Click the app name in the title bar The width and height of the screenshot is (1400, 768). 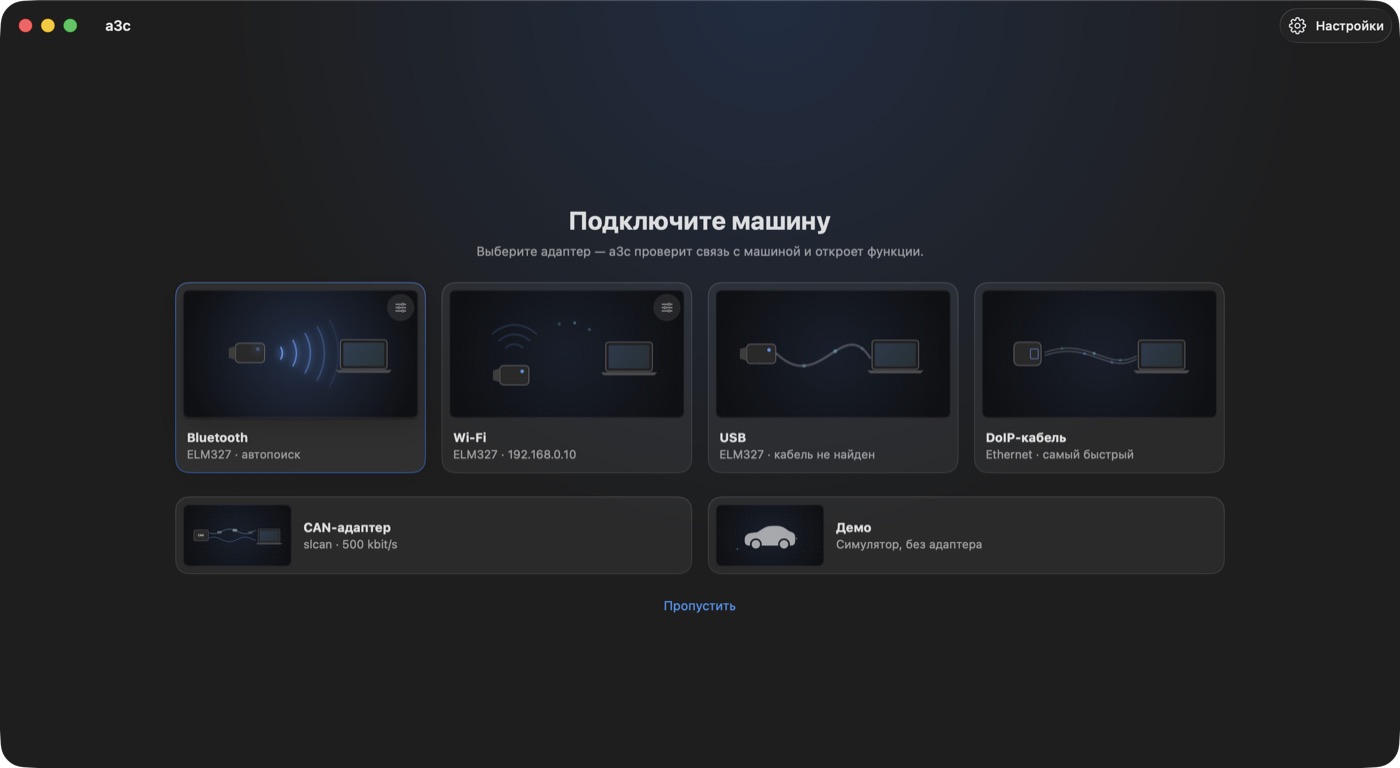point(118,26)
